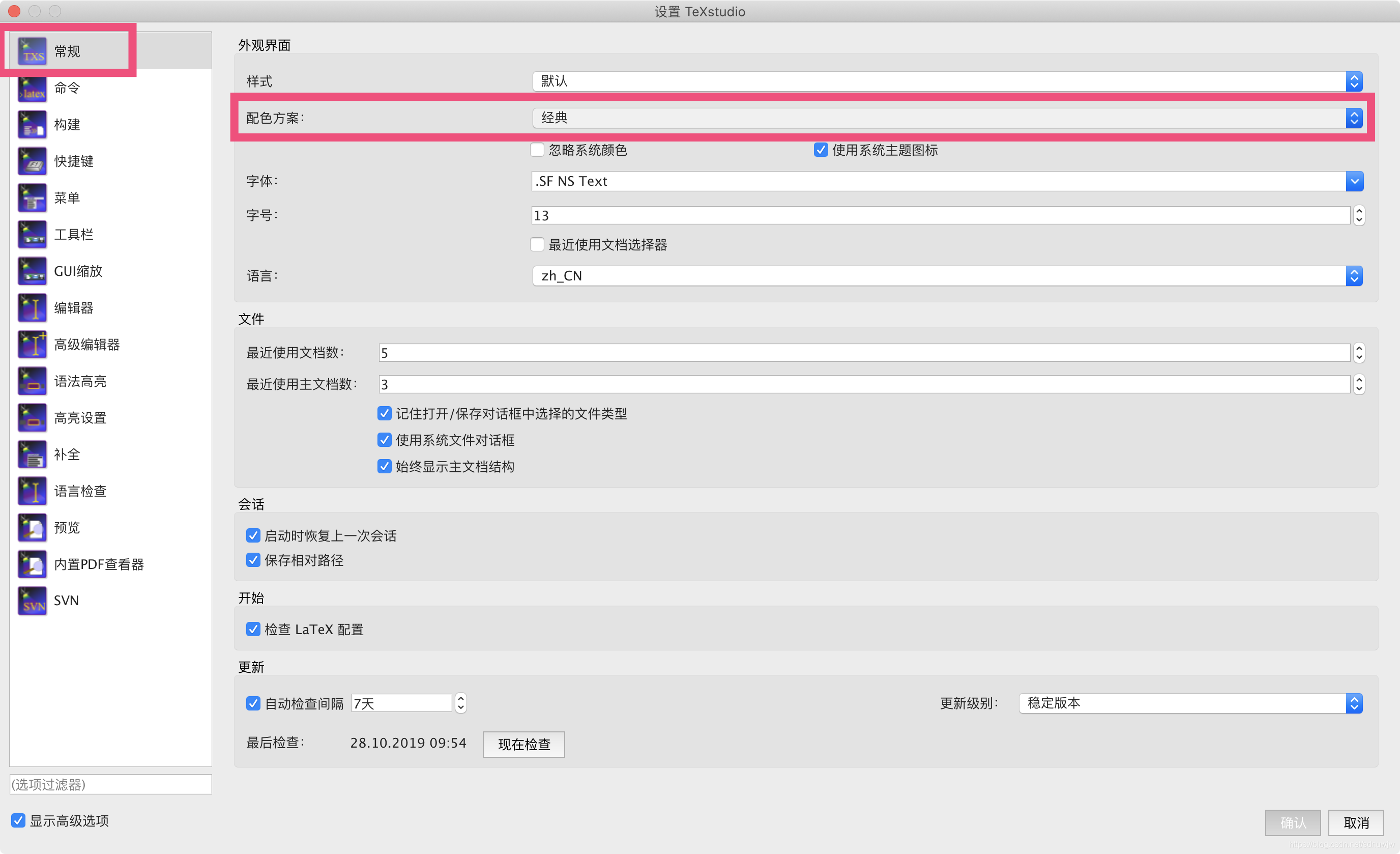Click the 菜单 settings icon
The height and width of the screenshot is (854, 1400).
[33, 198]
